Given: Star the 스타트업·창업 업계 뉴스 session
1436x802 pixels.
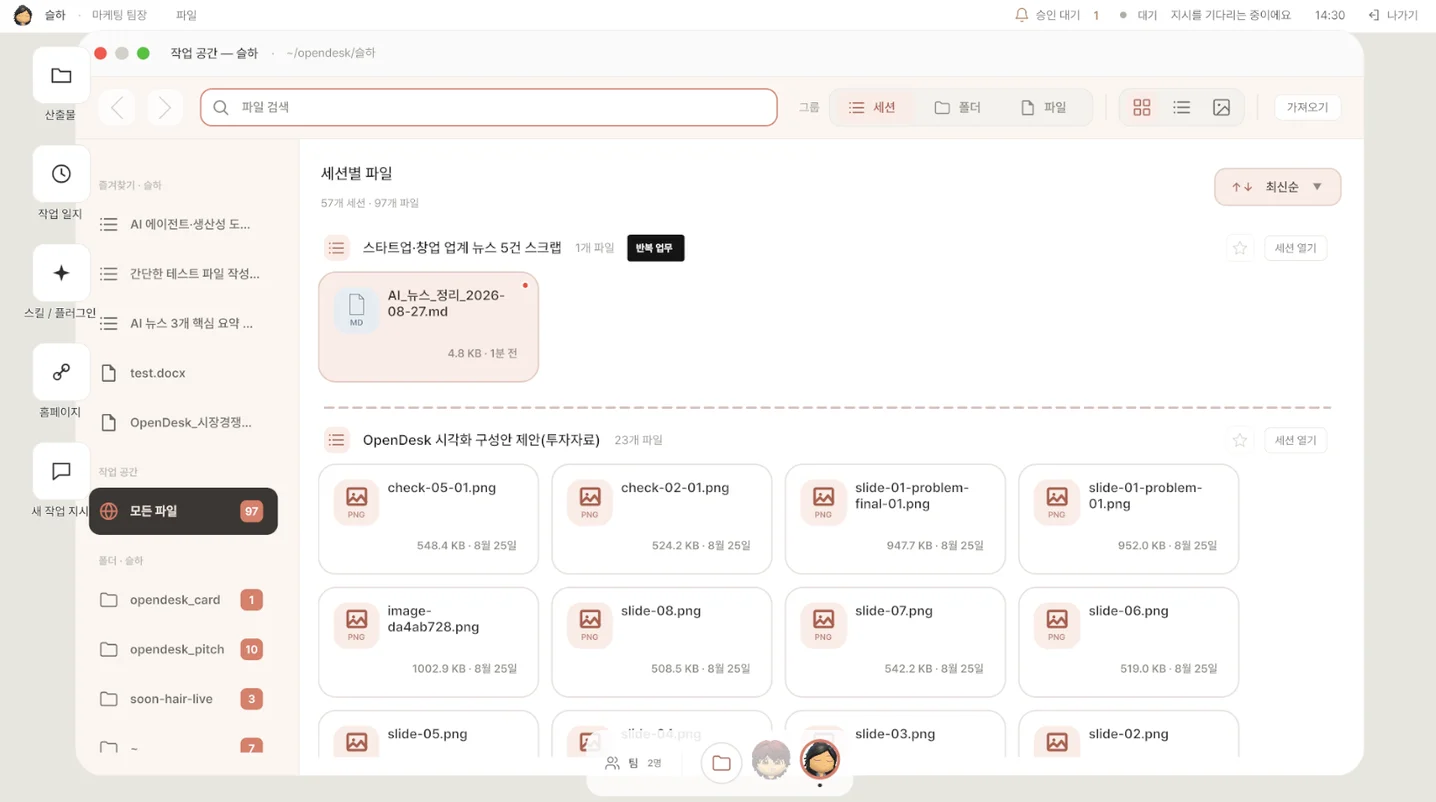Looking at the screenshot, I should click(x=1240, y=248).
